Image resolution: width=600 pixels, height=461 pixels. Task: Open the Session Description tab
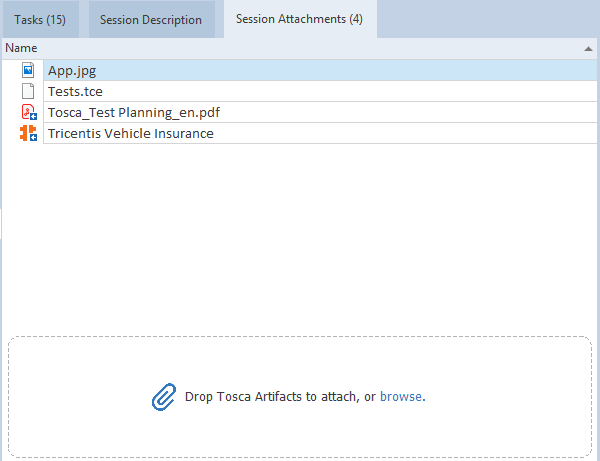[x=150, y=20]
